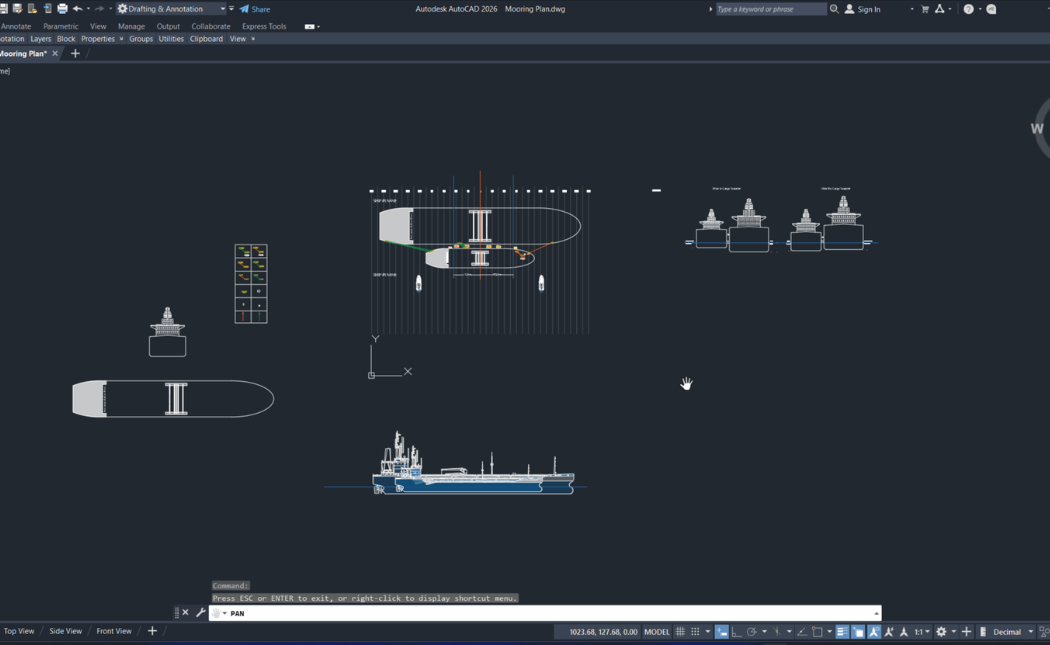
Task: Add a new layout with plus icon
Action: click(x=152, y=631)
